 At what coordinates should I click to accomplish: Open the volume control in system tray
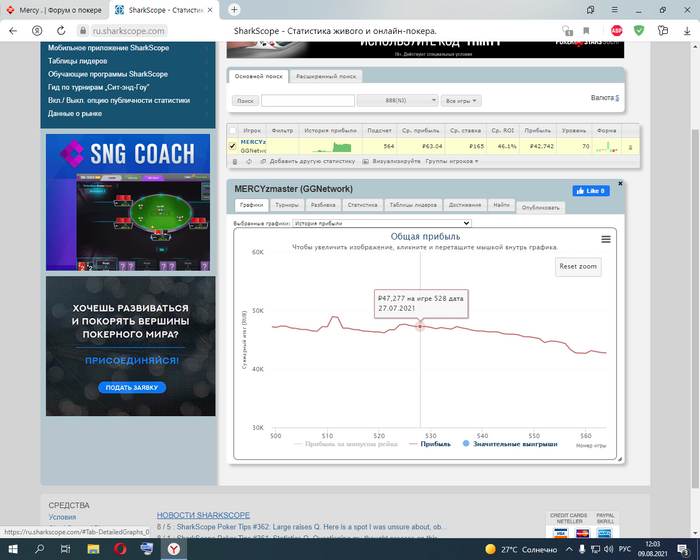click(x=608, y=549)
